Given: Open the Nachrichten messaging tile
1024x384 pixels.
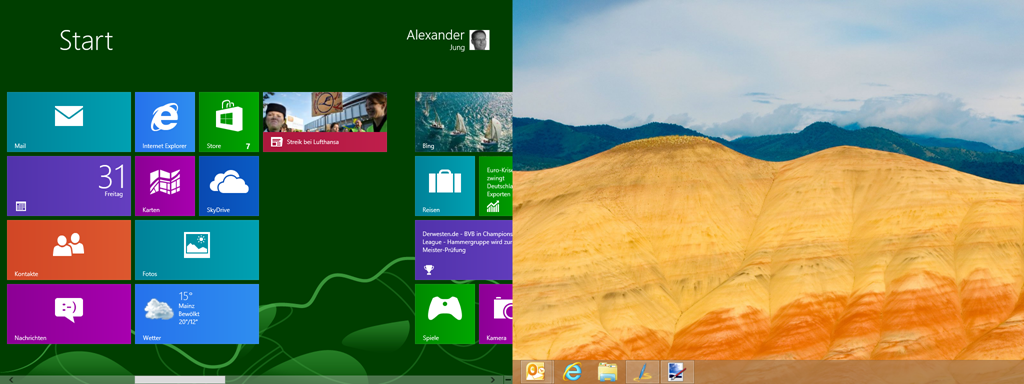Looking at the screenshot, I should coord(69,314).
